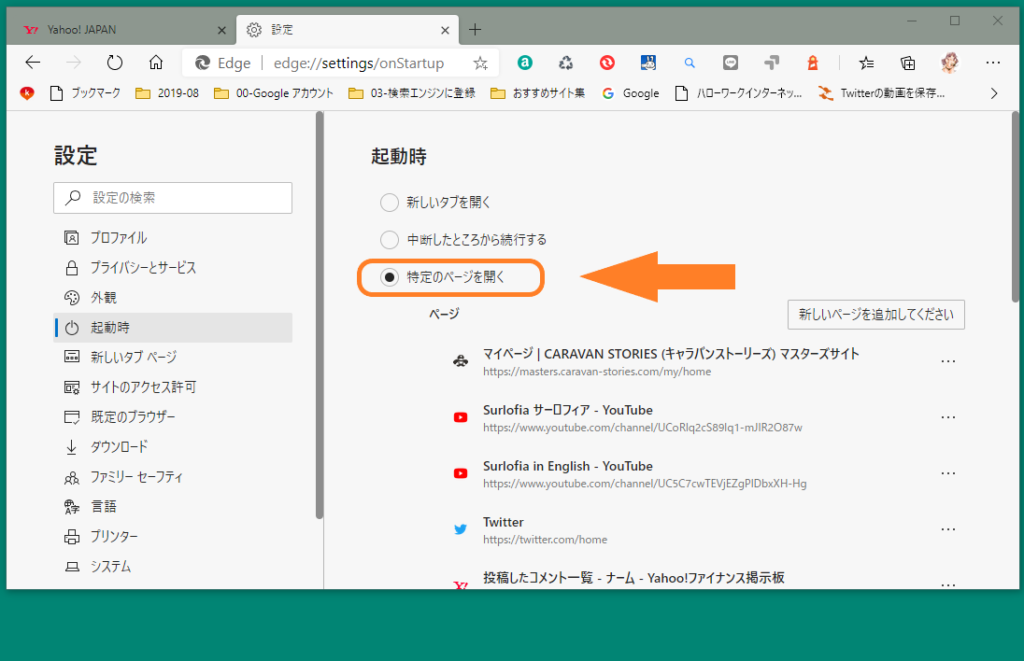Add current page to favorites via address bar star
Image resolution: width=1024 pixels, height=661 pixels.
point(481,62)
